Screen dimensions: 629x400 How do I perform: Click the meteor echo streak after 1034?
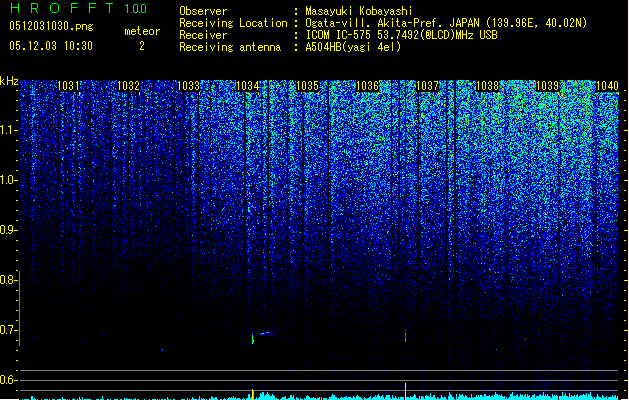pos(268,333)
